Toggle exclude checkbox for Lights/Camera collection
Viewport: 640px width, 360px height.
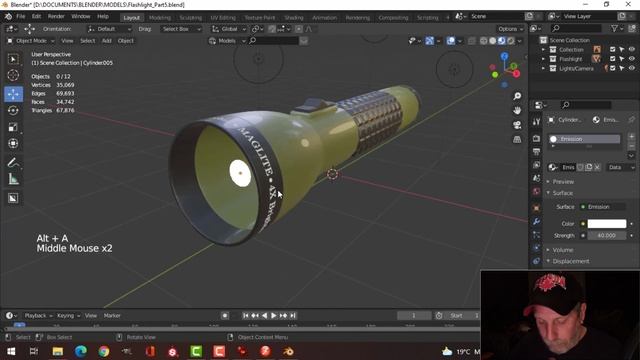(x=612, y=68)
